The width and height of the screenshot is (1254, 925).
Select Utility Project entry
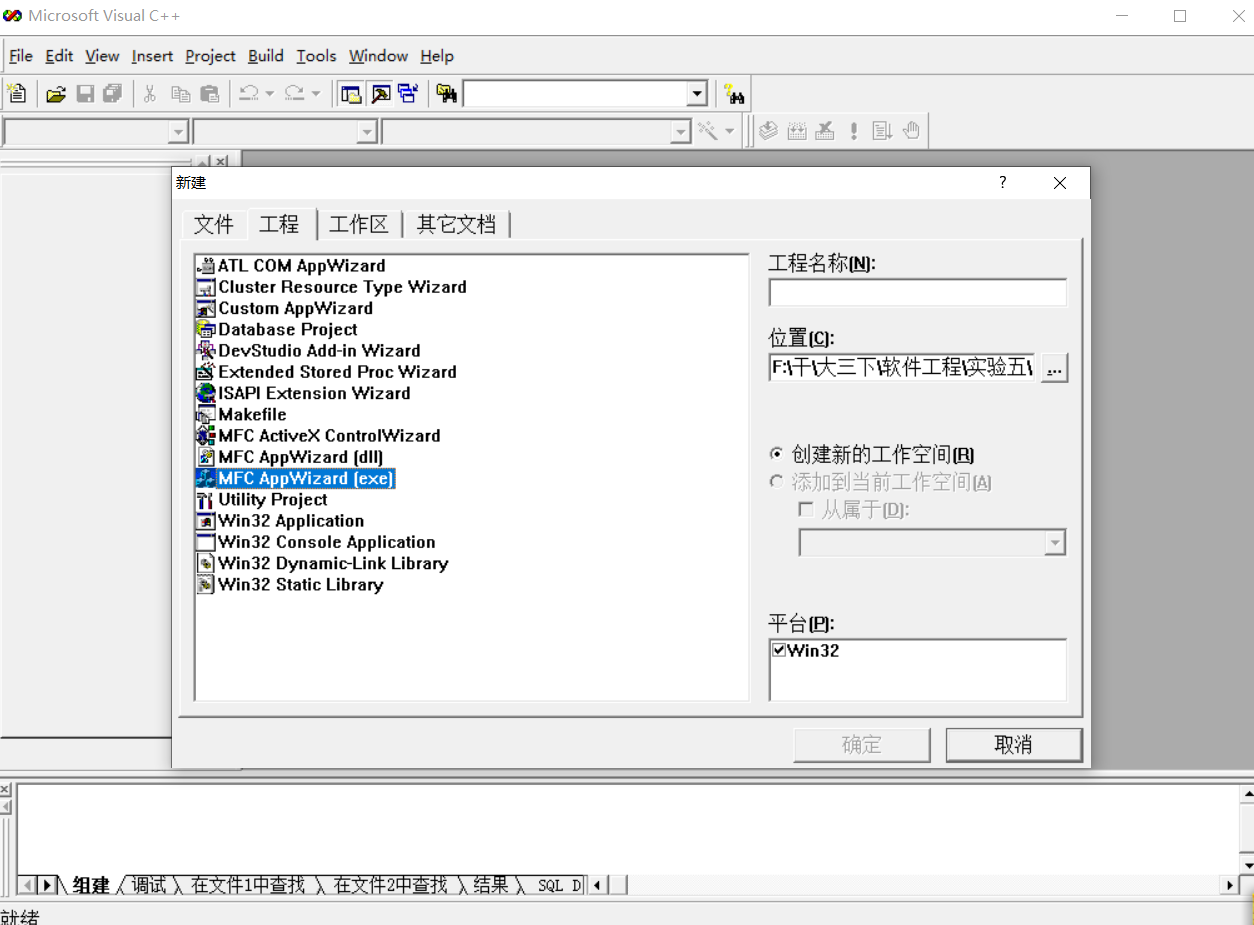point(273,500)
